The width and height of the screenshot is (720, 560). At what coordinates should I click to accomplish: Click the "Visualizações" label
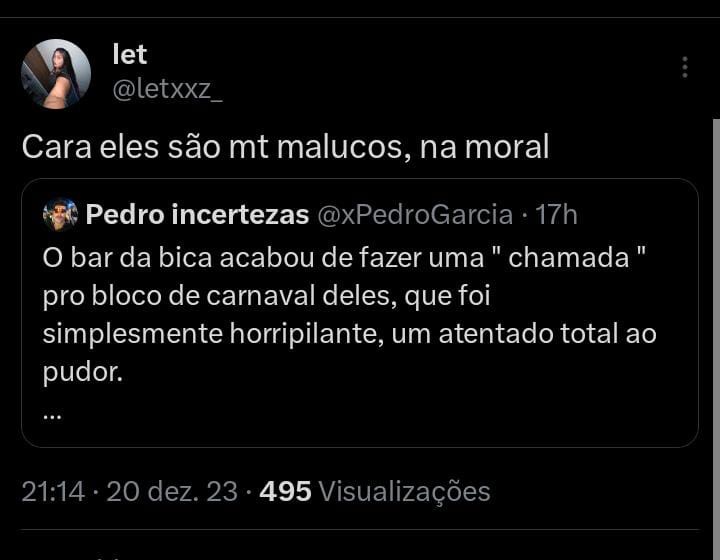coord(405,491)
